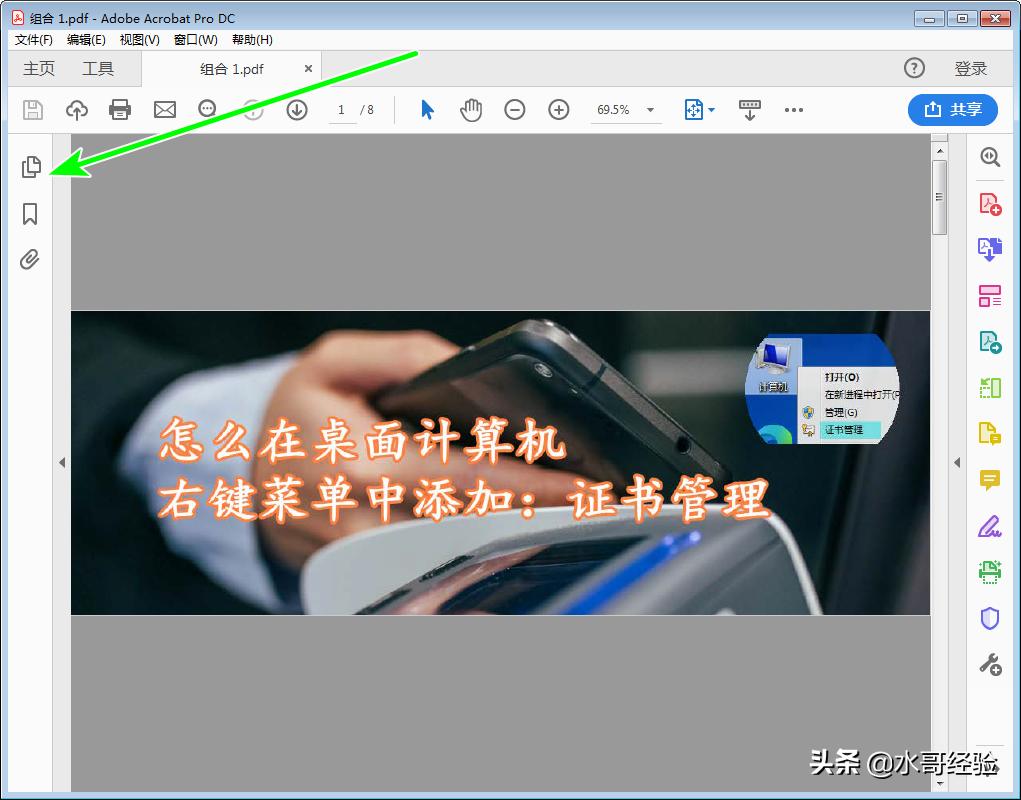This screenshot has width=1021, height=800.
Task: Select the arrow selection tool
Action: click(426, 110)
